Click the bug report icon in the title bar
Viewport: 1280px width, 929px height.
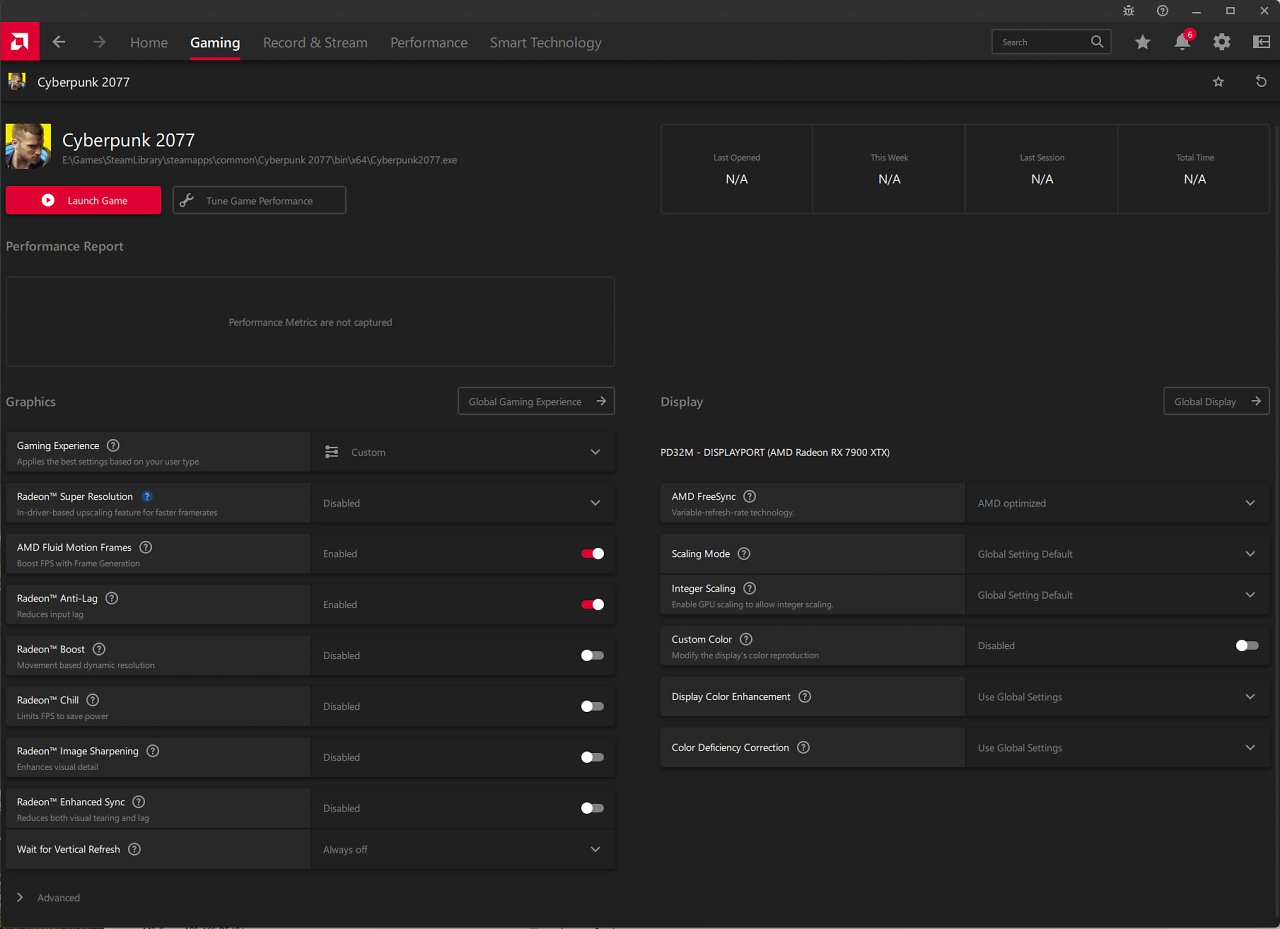[1129, 11]
